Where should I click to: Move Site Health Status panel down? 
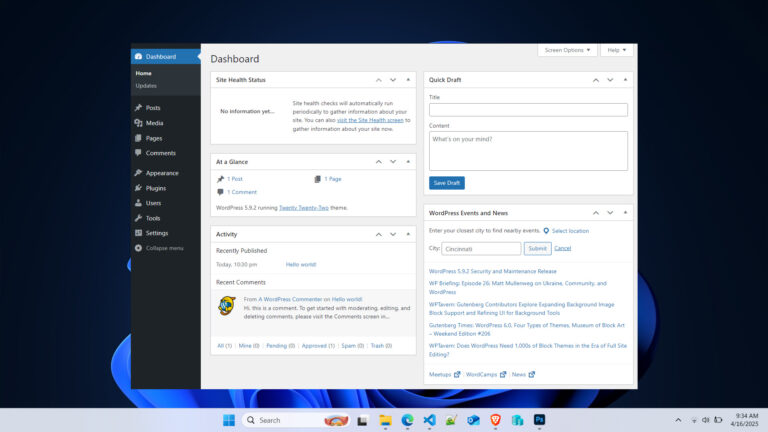click(x=393, y=80)
